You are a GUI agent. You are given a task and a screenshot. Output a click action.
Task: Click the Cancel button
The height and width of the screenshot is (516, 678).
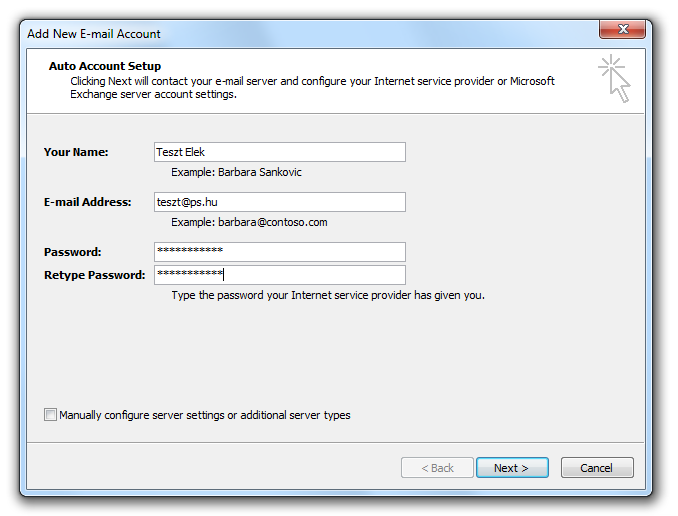coord(597,468)
